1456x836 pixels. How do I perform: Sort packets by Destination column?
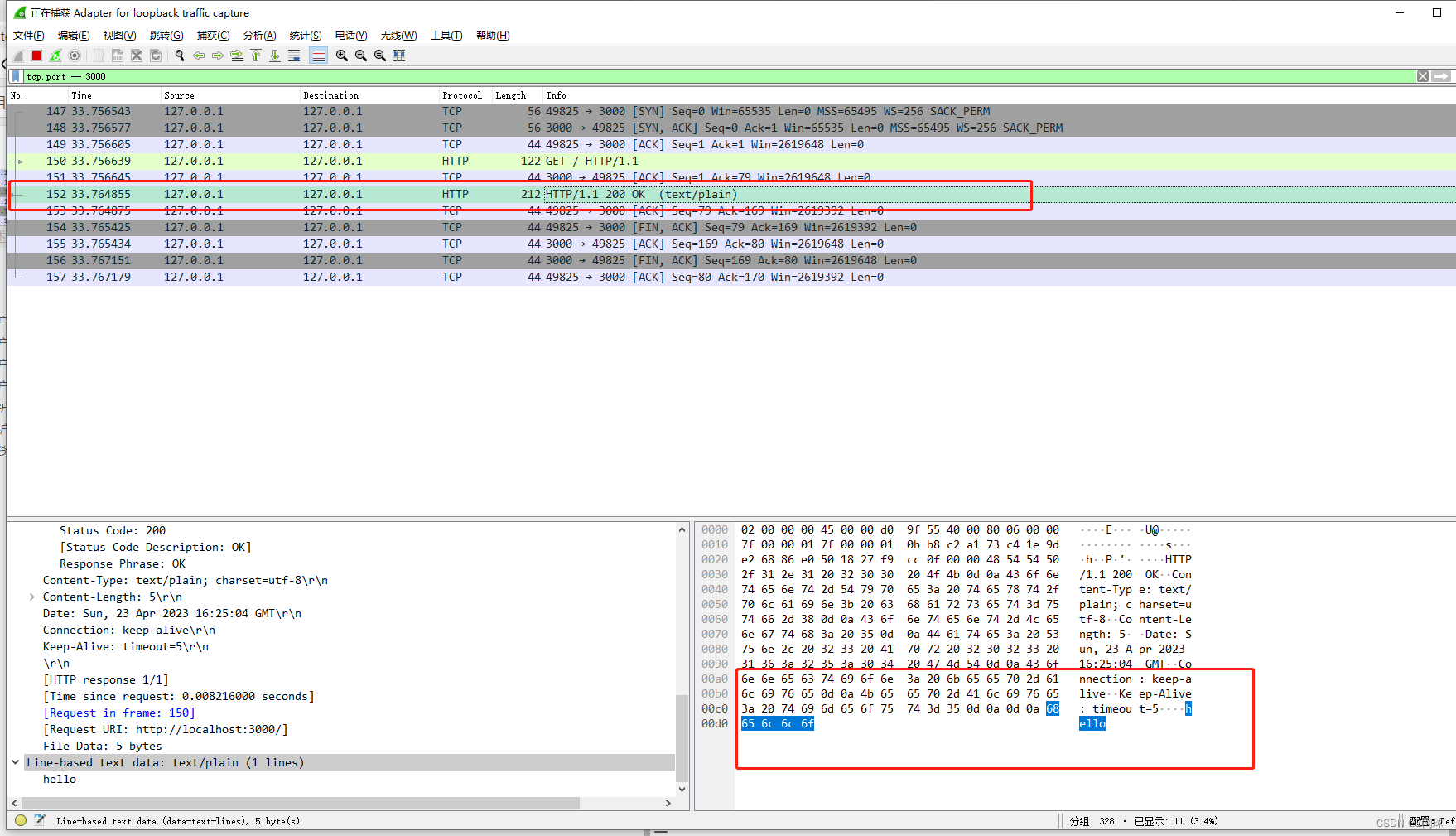(369, 95)
